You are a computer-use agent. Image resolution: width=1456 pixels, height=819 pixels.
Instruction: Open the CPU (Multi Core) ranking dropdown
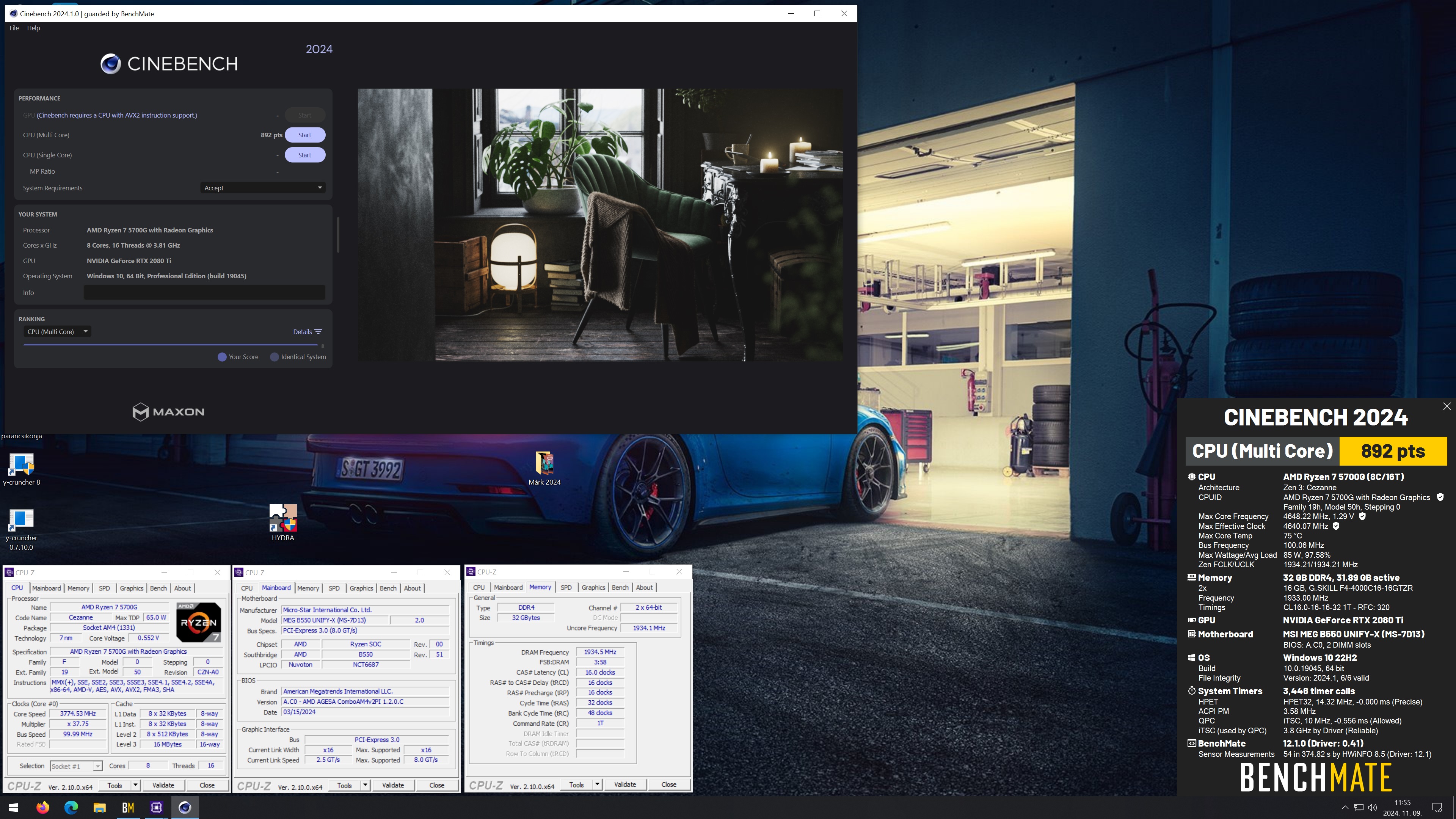point(57,332)
